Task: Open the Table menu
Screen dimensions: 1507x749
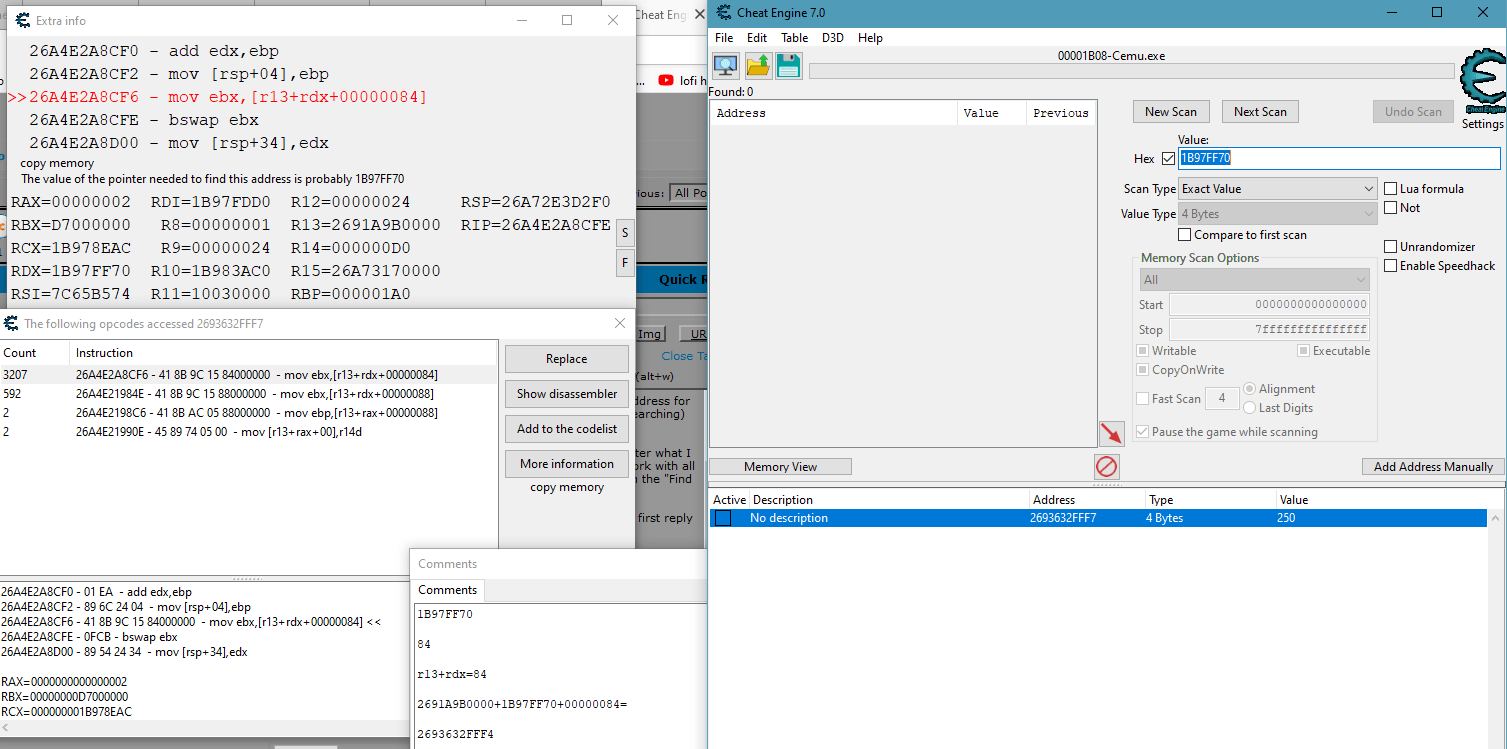Action: tap(795, 37)
